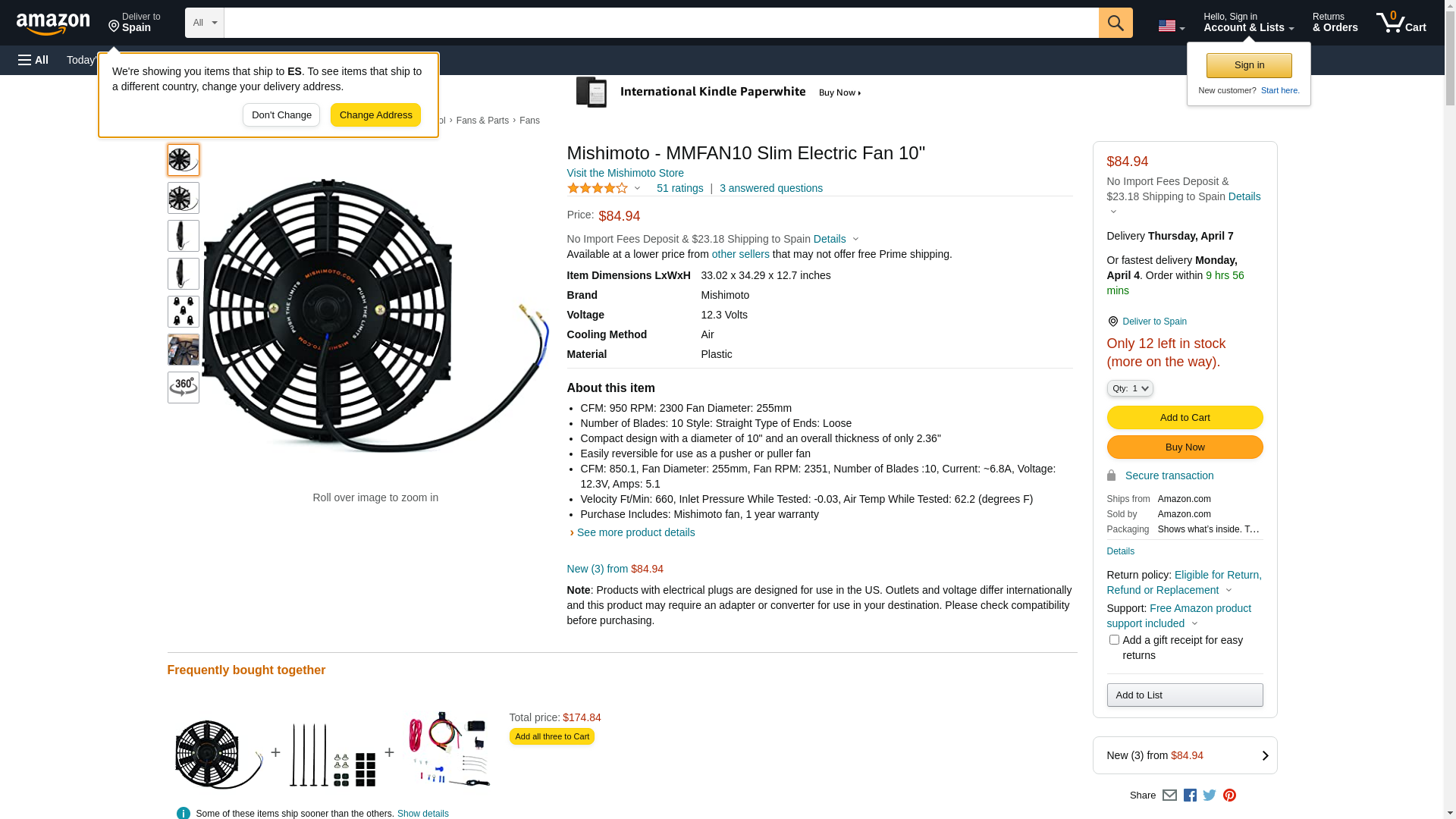Select the installed fan photo thumbnail

[x=184, y=350]
